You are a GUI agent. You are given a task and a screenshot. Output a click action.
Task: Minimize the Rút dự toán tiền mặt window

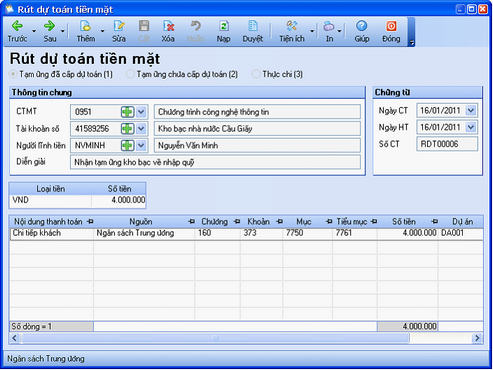[460, 9]
